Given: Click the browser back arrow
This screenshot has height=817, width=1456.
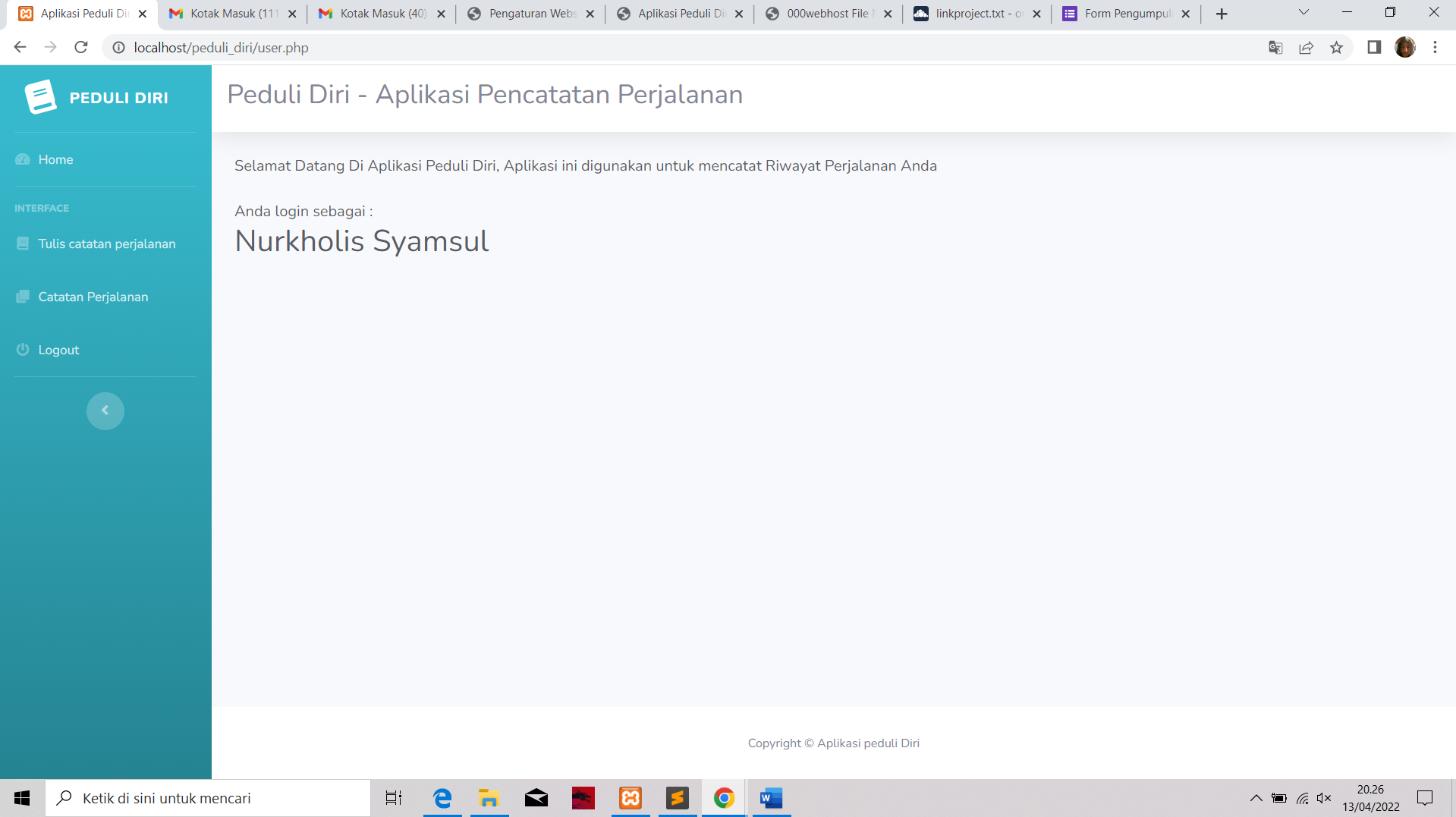Looking at the screenshot, I should [x=20, y=47].
